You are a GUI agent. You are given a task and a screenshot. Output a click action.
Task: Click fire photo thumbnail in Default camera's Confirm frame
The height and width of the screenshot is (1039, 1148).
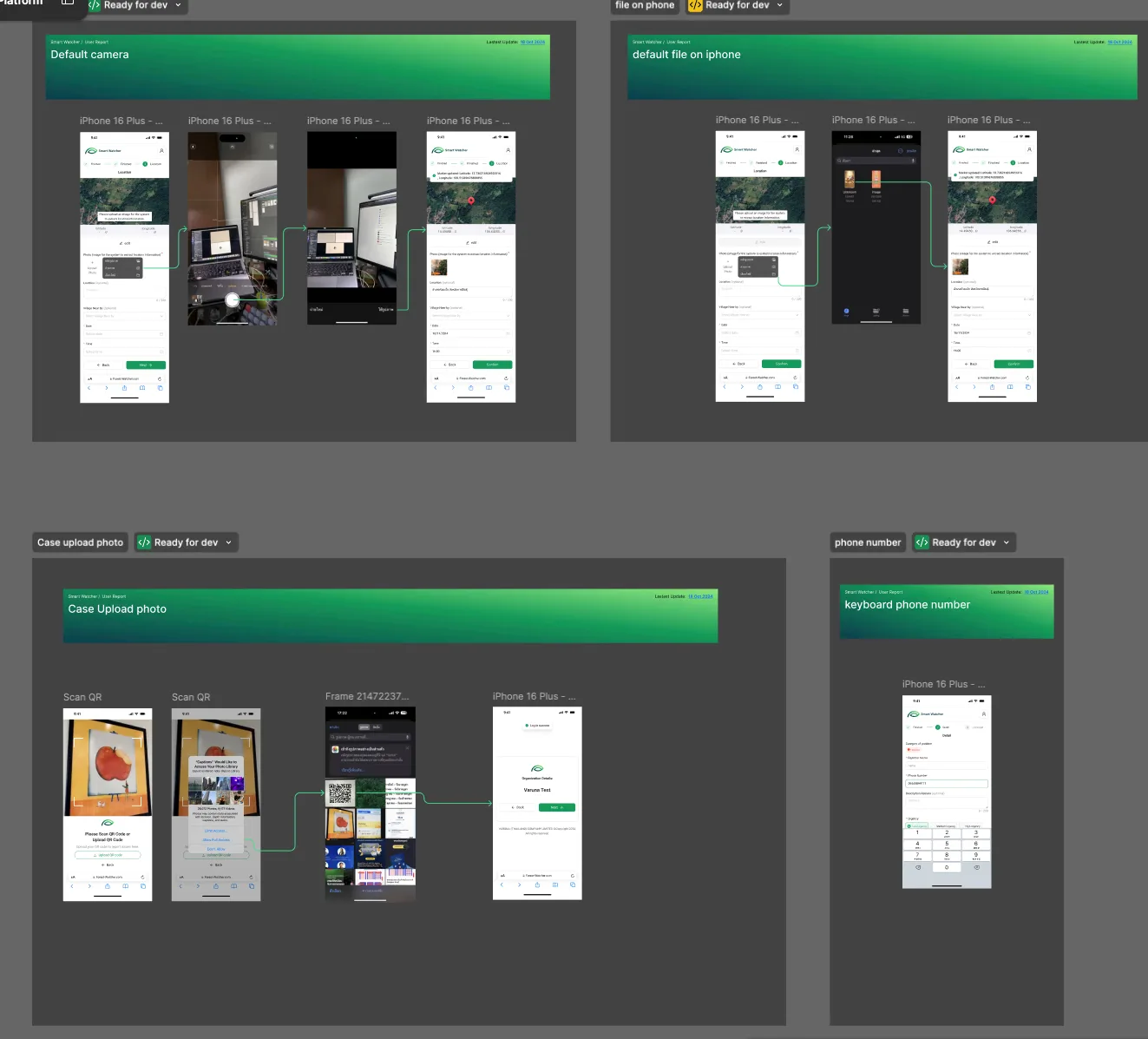click(439, 268)
